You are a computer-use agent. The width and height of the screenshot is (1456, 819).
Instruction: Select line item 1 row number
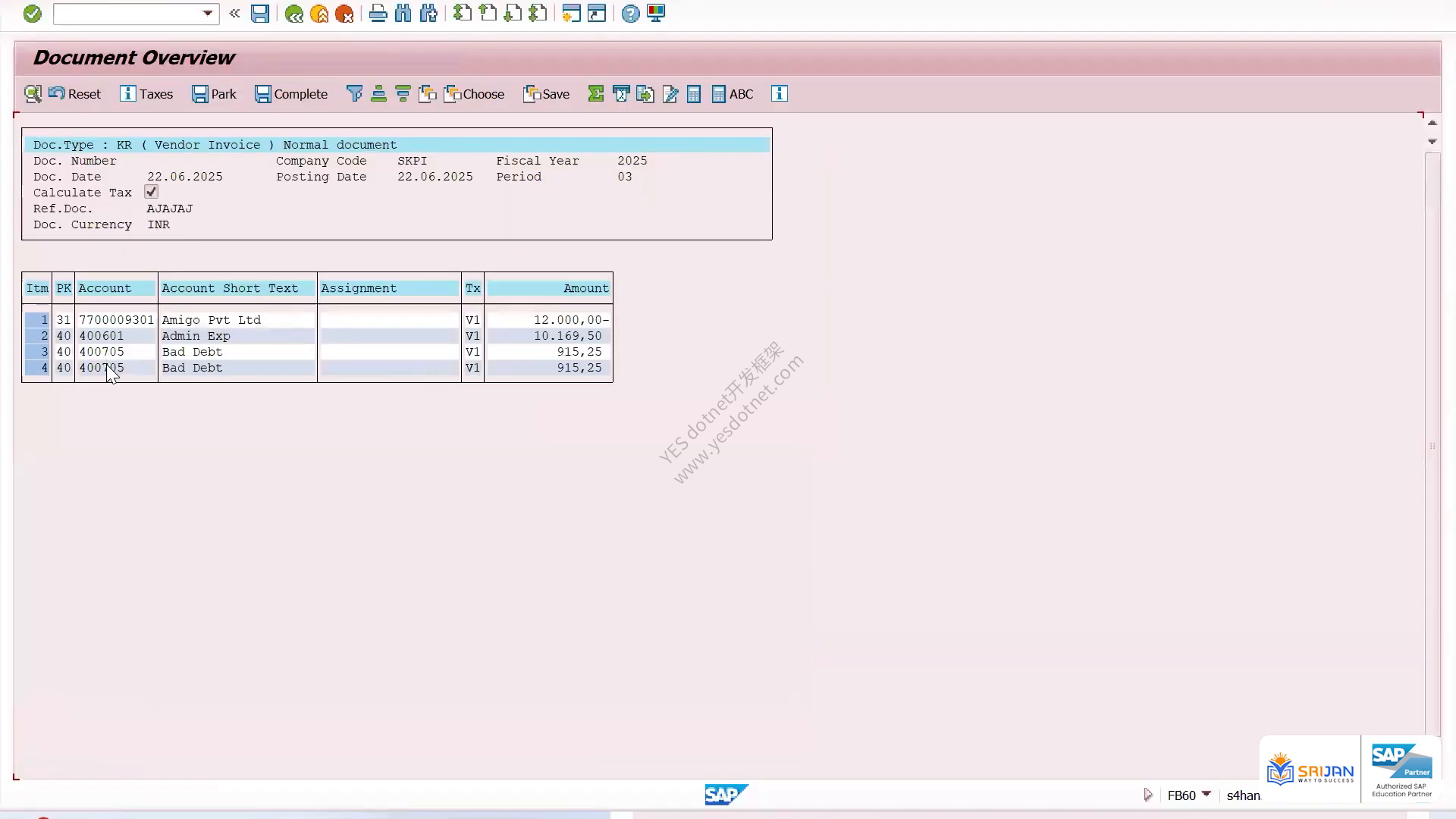point(37,320)
